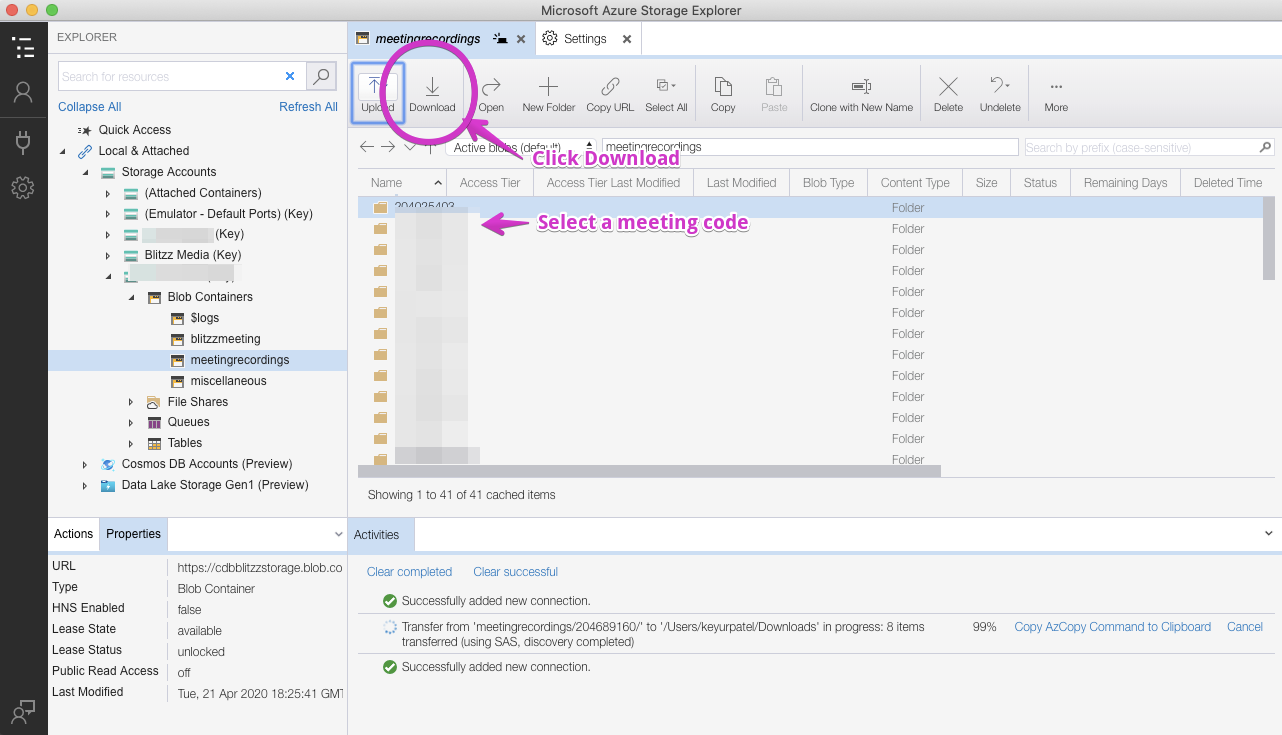
Task: Sort by Last Modified column header
Action: click(x=741, y=183)
